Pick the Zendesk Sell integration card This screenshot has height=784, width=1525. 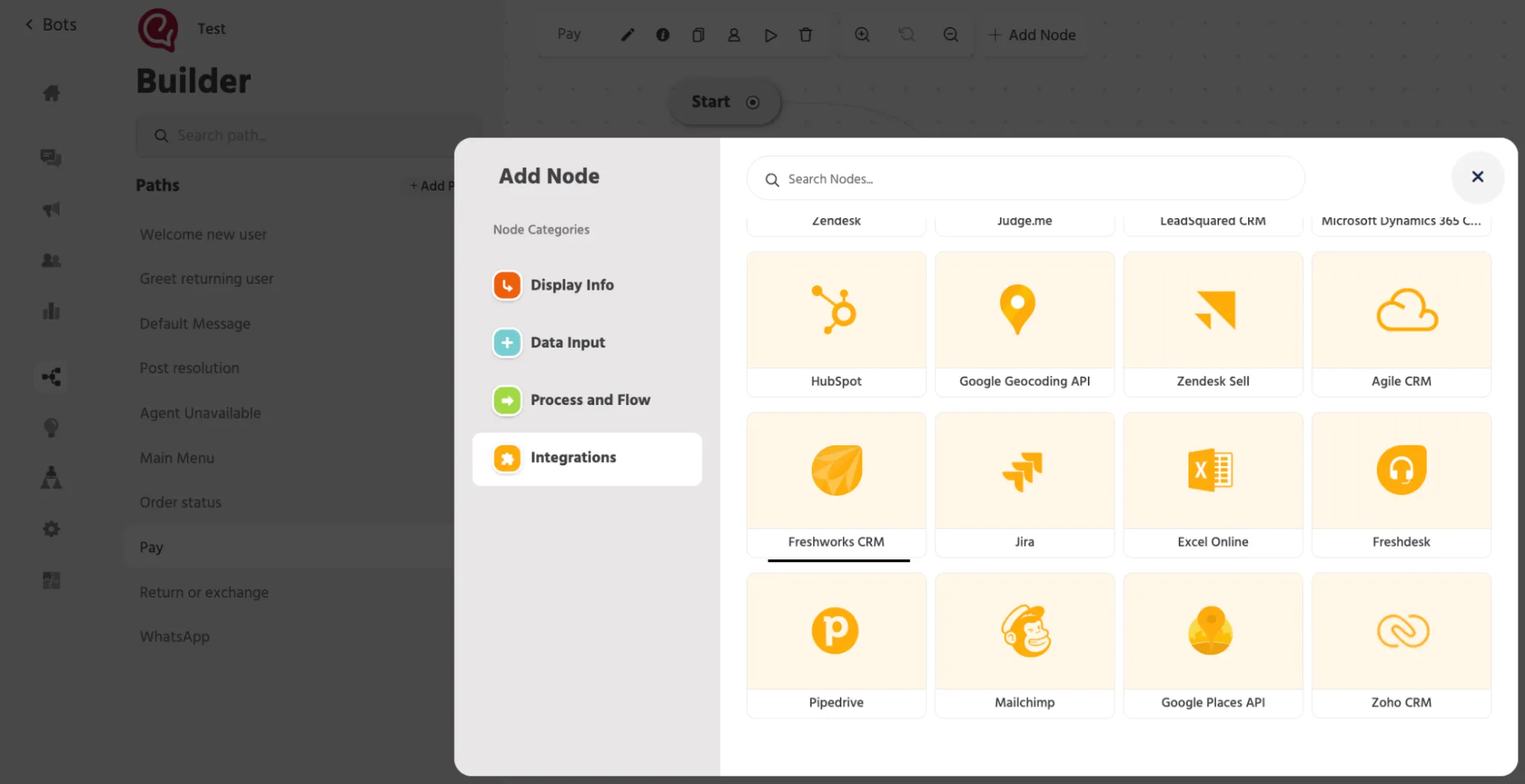pos(1213,324)
